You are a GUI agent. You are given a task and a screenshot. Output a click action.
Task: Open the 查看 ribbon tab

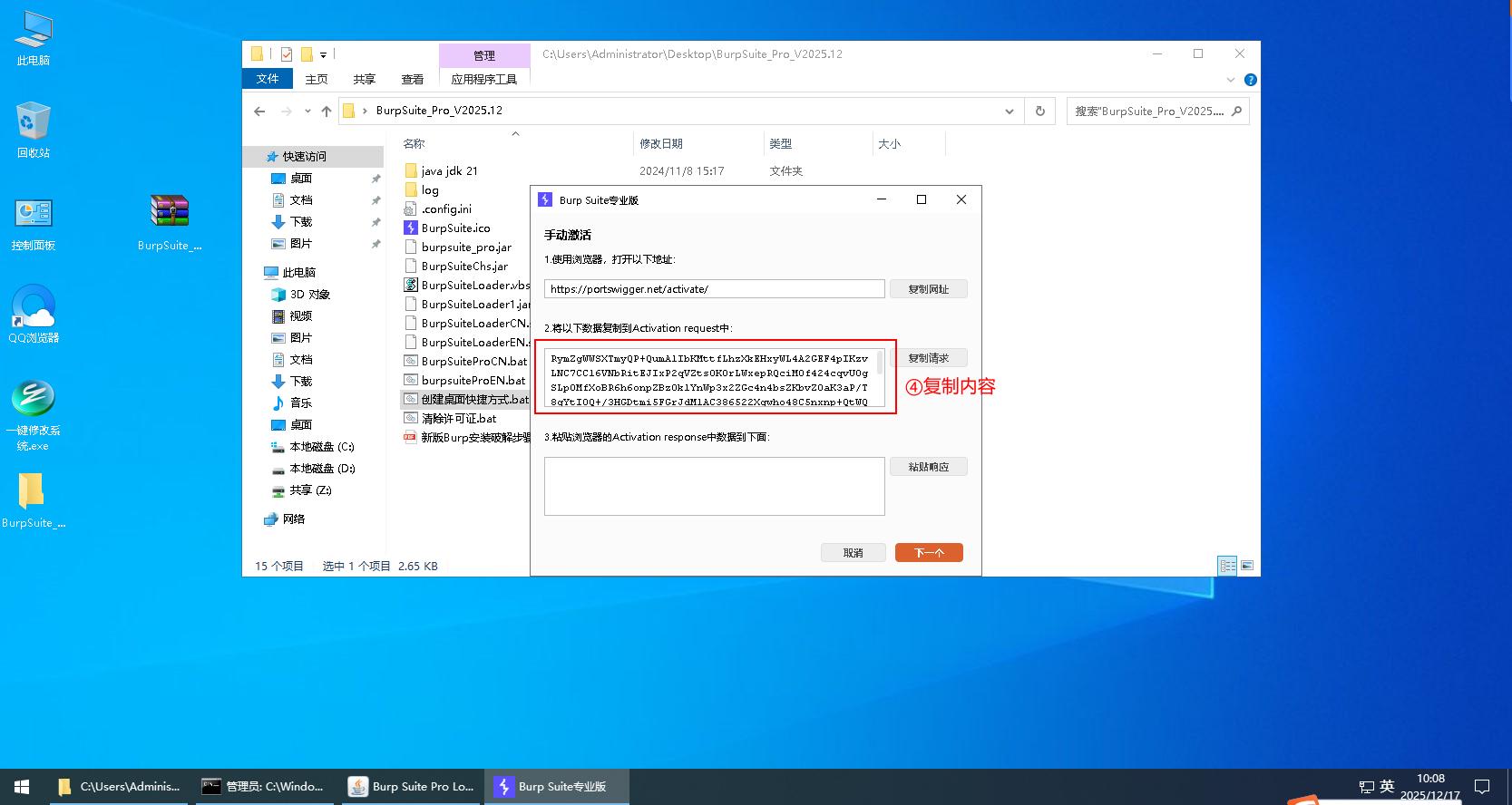click(413, 80)
